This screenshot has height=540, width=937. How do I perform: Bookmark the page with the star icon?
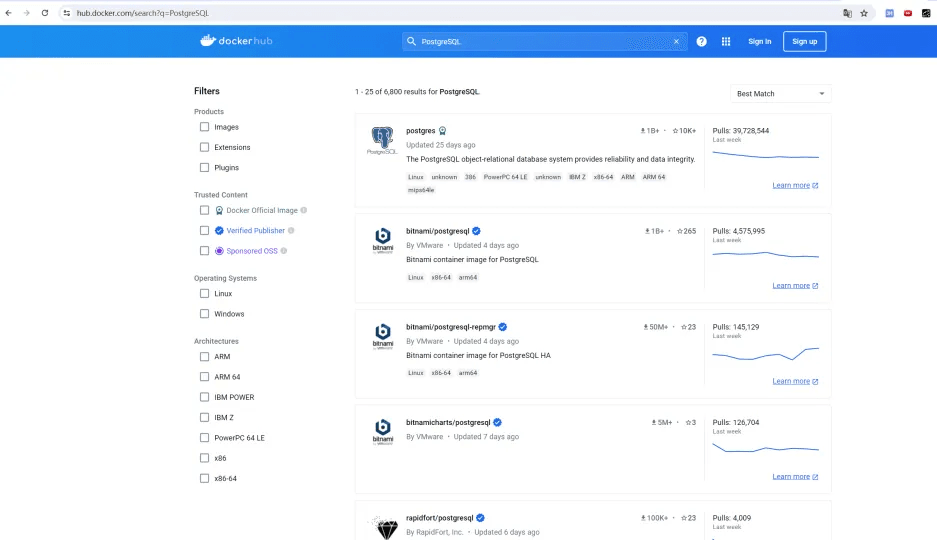tap(864, 13)
